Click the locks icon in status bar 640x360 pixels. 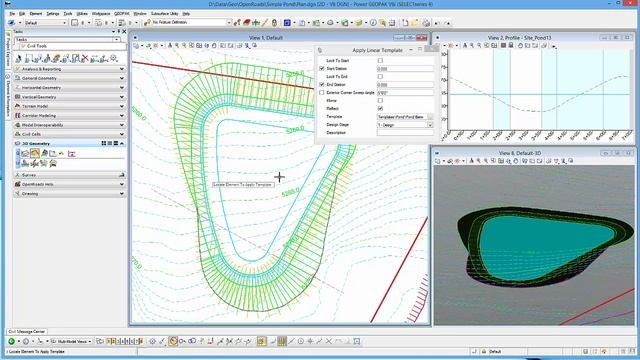[484, 351]
